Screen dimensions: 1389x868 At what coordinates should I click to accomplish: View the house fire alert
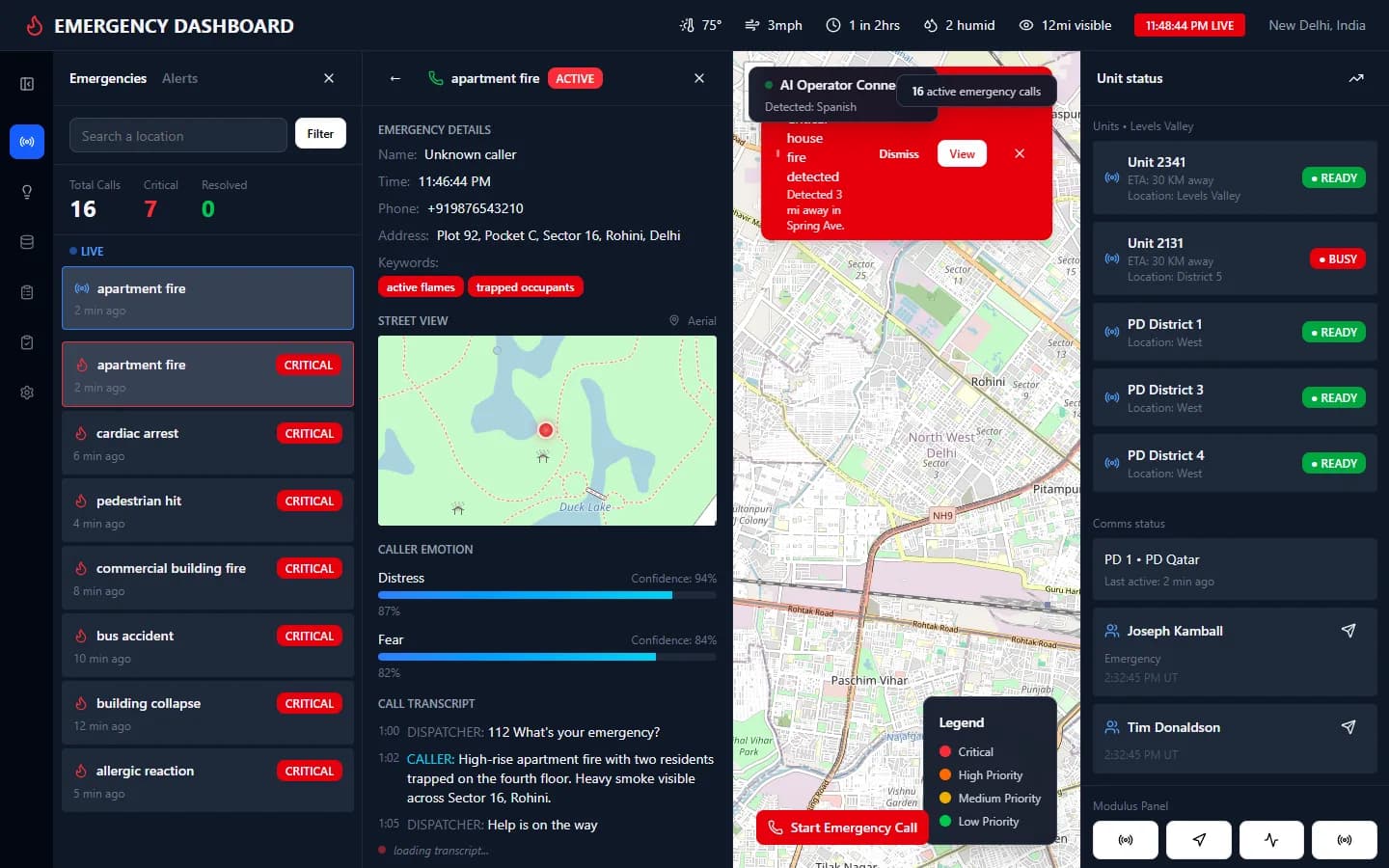tap(962, 154)
